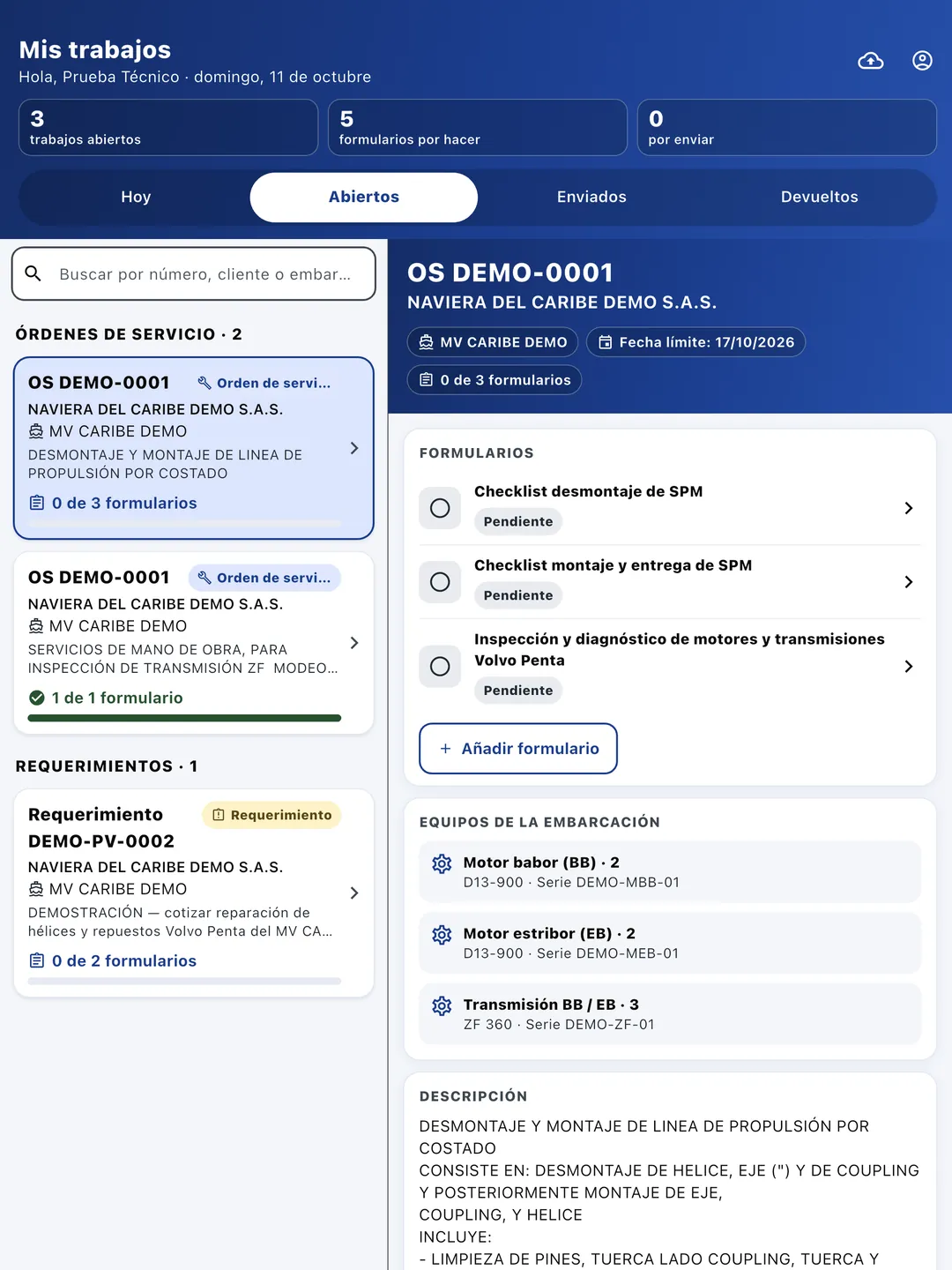This screenshot has width=952, height=1270.
Task: Click the clipboard icon beside 0 de 2 formularios
Action: (37, 960)
